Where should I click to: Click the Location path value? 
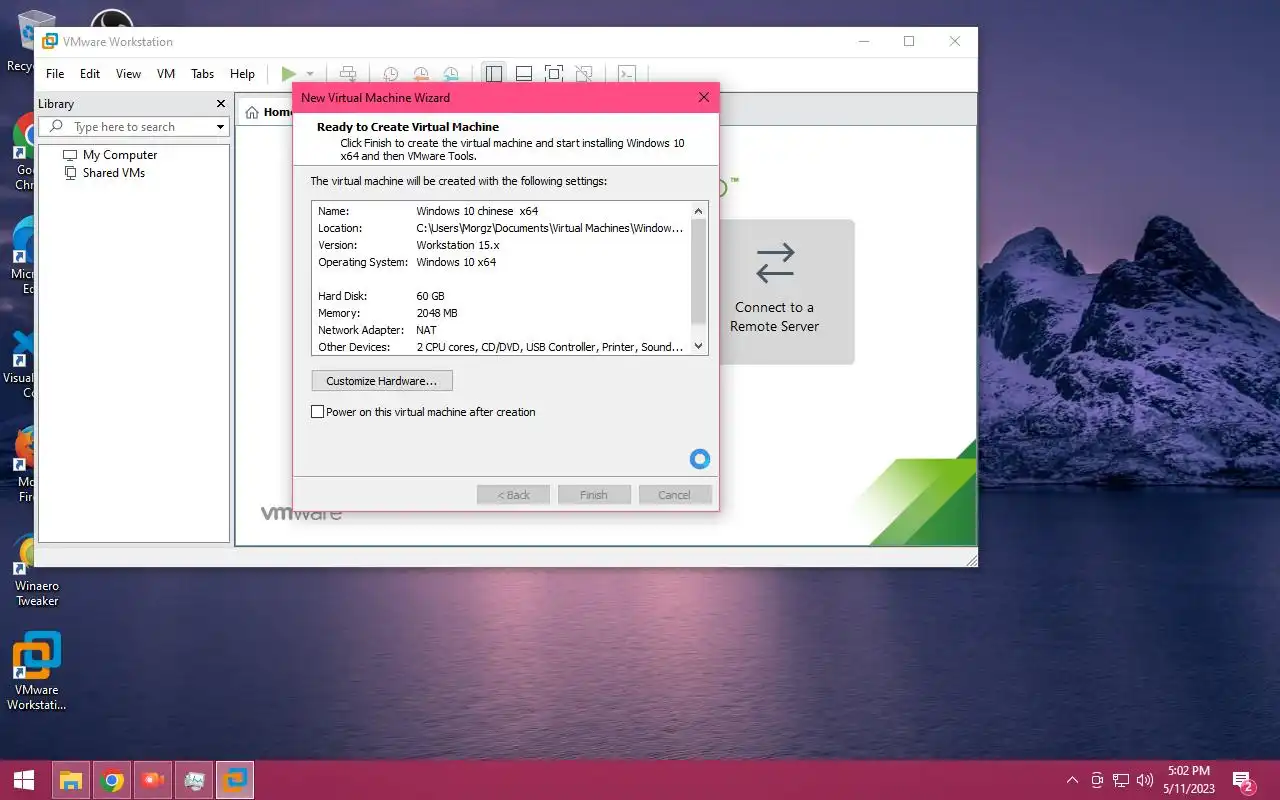click(x=550, y=228)
